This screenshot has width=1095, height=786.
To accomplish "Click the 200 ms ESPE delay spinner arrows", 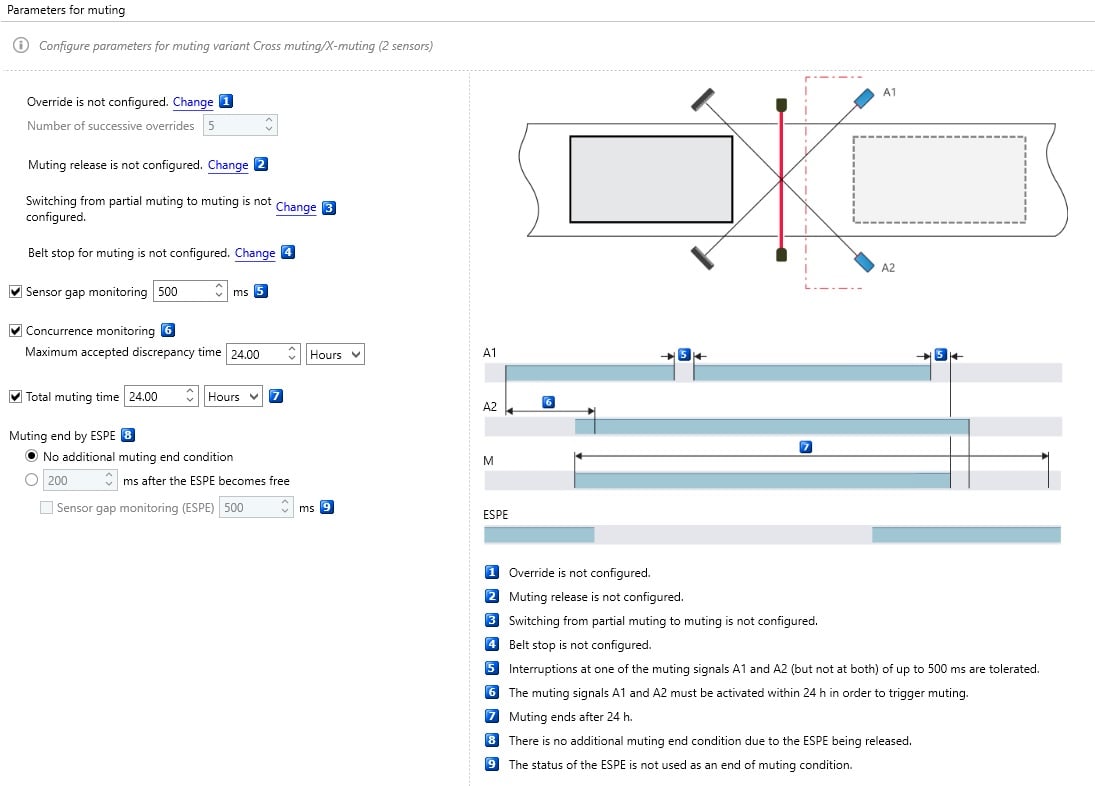I will click(x=109, y=480).
